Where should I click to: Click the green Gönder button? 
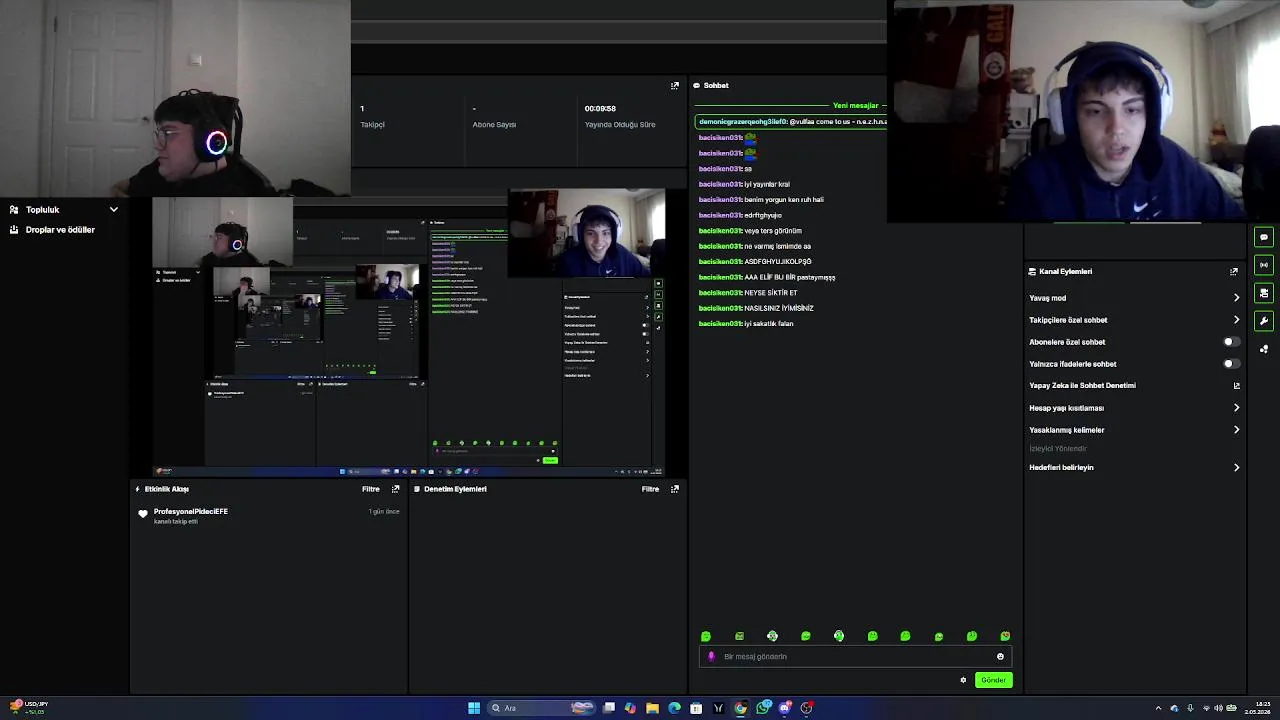[x=993, y=680]
